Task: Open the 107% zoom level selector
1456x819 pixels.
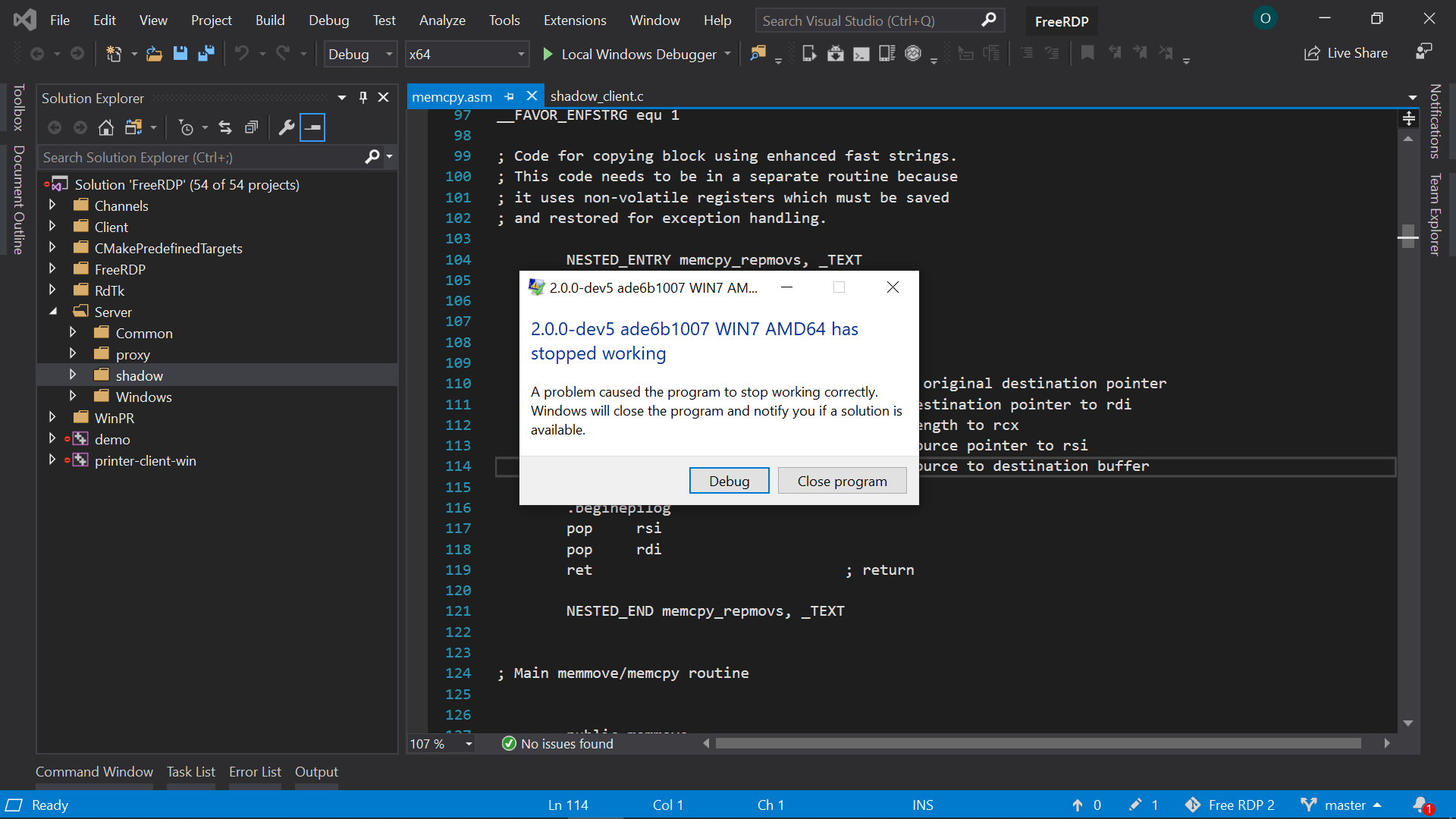Action: 440,744
